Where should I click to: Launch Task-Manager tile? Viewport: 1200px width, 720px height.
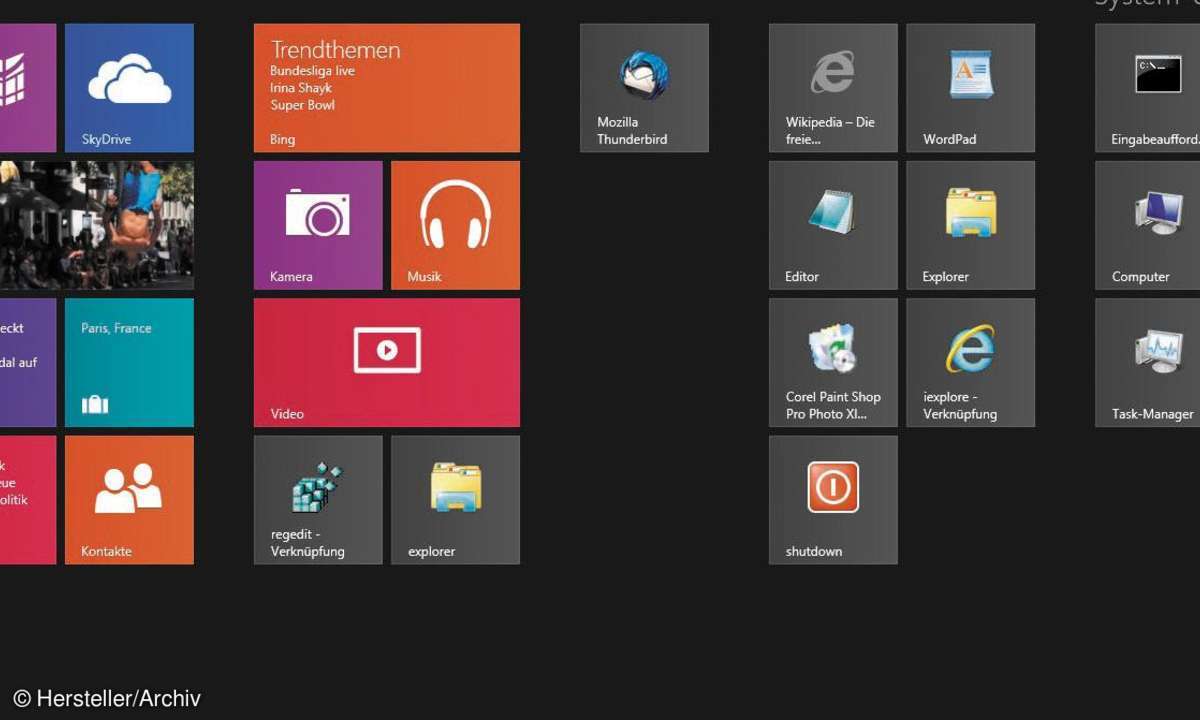tap(1147, 362)
